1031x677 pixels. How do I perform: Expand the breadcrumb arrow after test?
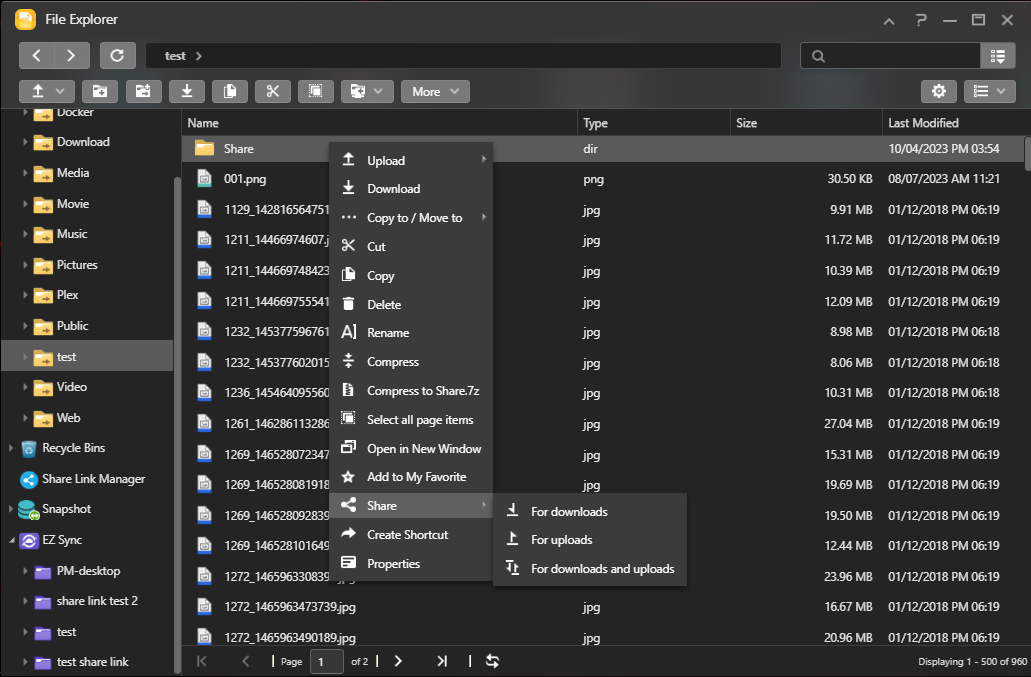coord(198,57)
